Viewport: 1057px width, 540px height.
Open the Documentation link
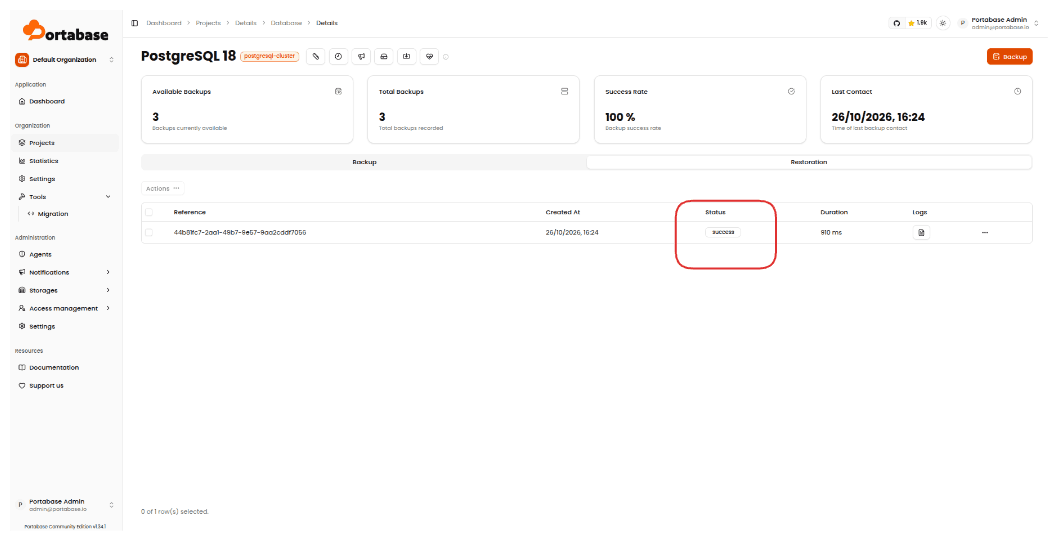(65, 368)
